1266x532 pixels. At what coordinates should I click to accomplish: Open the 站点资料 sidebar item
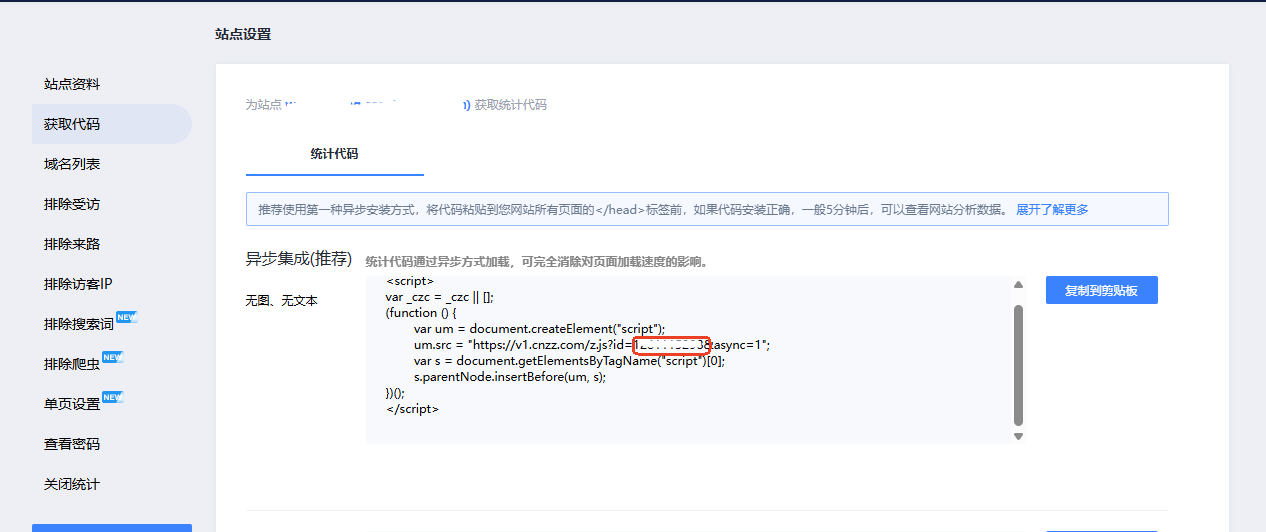[x=72, y=84]
